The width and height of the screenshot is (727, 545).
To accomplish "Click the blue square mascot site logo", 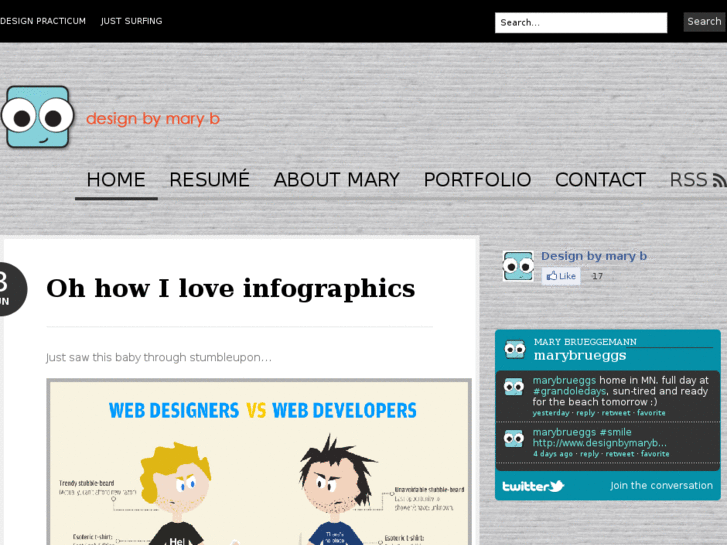I will [x=37, y=117].
